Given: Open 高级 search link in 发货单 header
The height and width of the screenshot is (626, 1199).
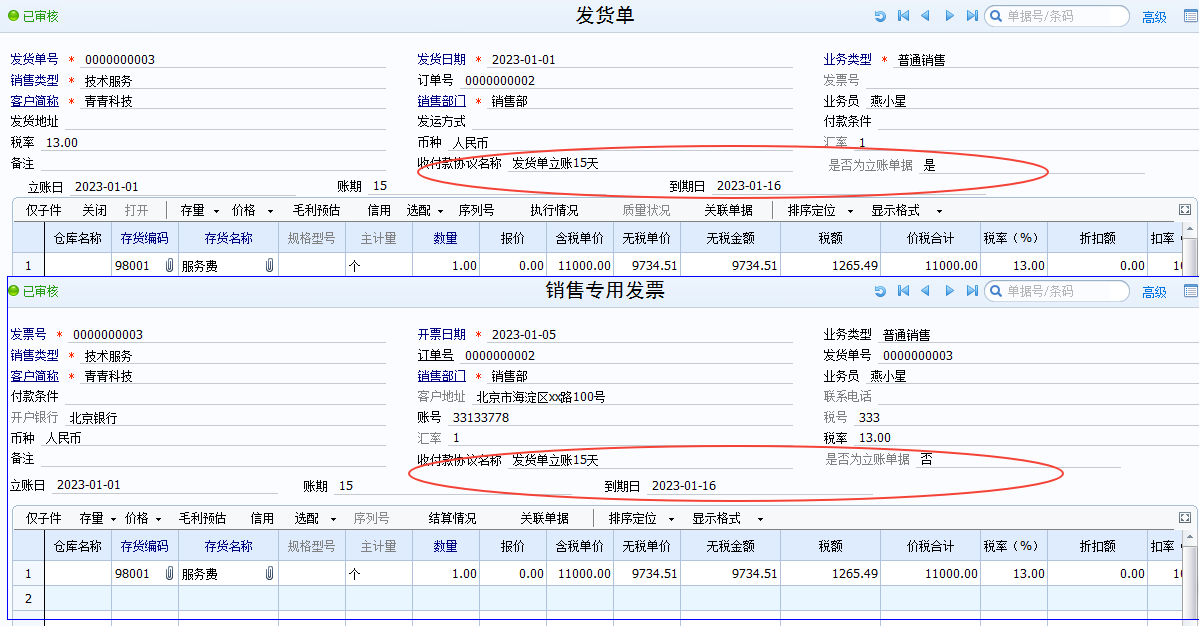Looking at the screenshot, I should click(1155, 17).
